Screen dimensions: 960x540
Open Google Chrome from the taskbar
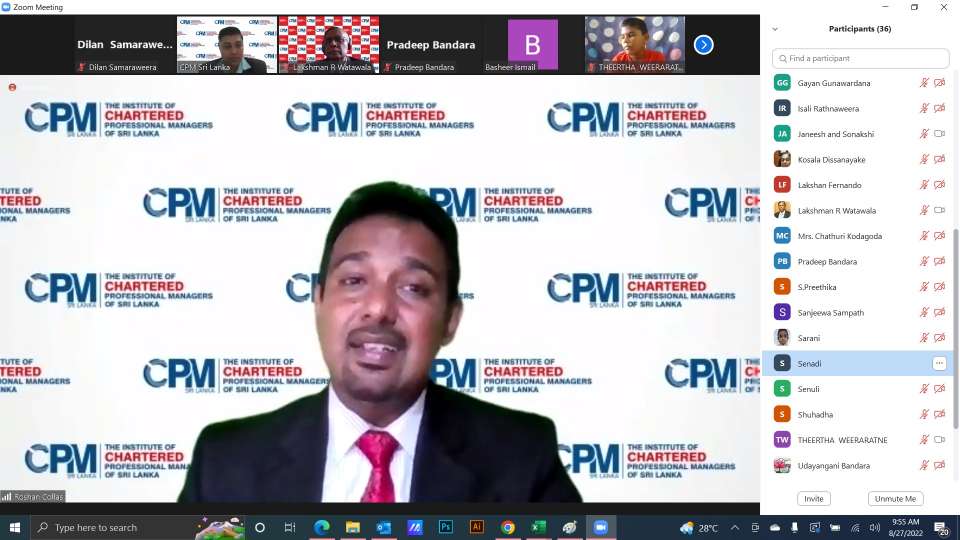pos(508,527)
